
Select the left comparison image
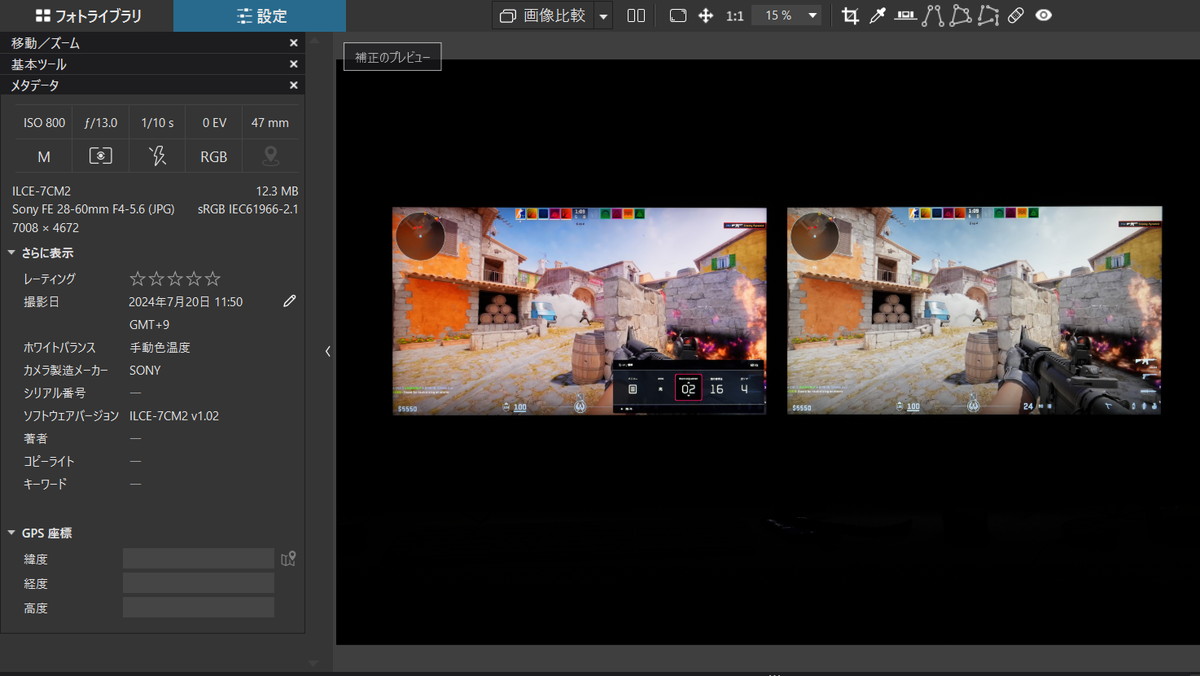click(579, 311)
